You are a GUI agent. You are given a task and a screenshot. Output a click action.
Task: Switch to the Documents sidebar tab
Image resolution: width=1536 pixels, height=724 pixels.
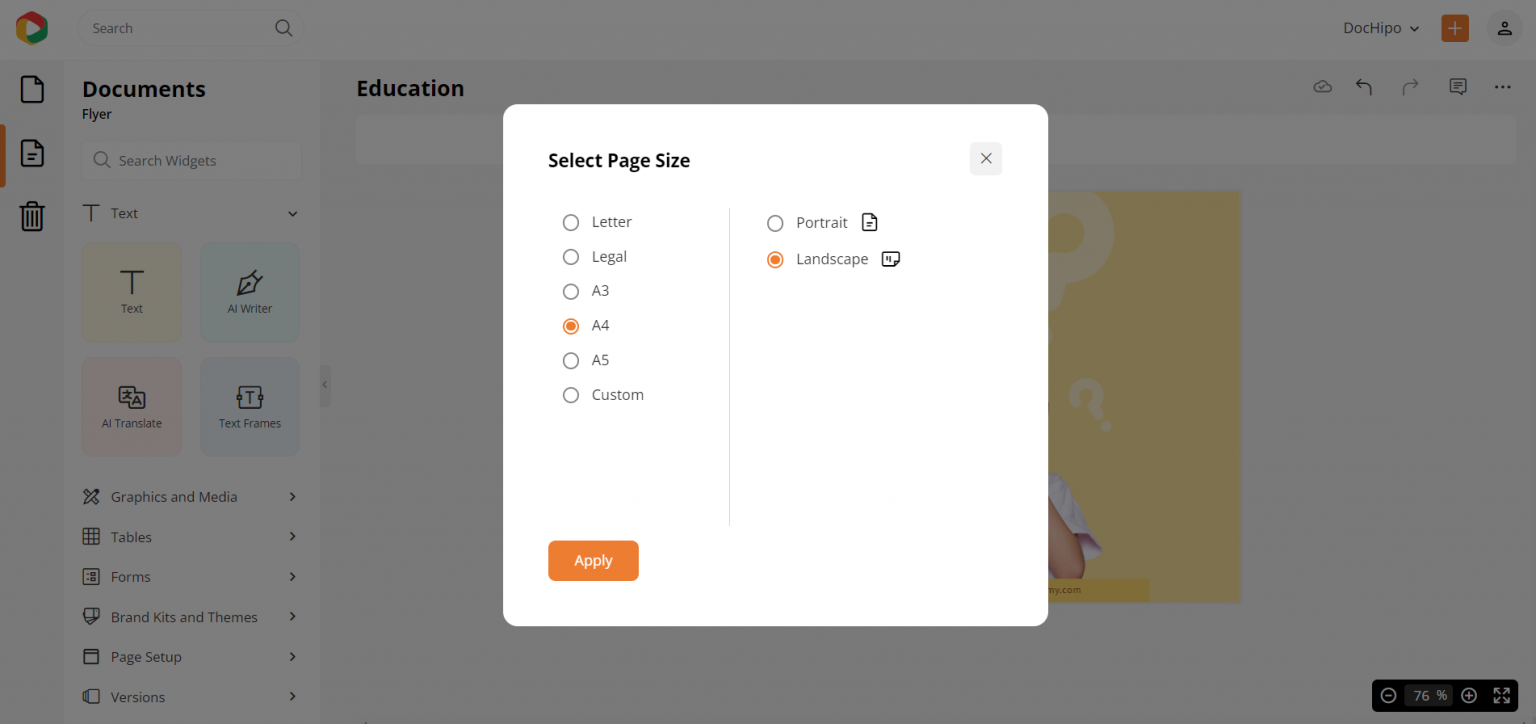click(x=32, y=89)
